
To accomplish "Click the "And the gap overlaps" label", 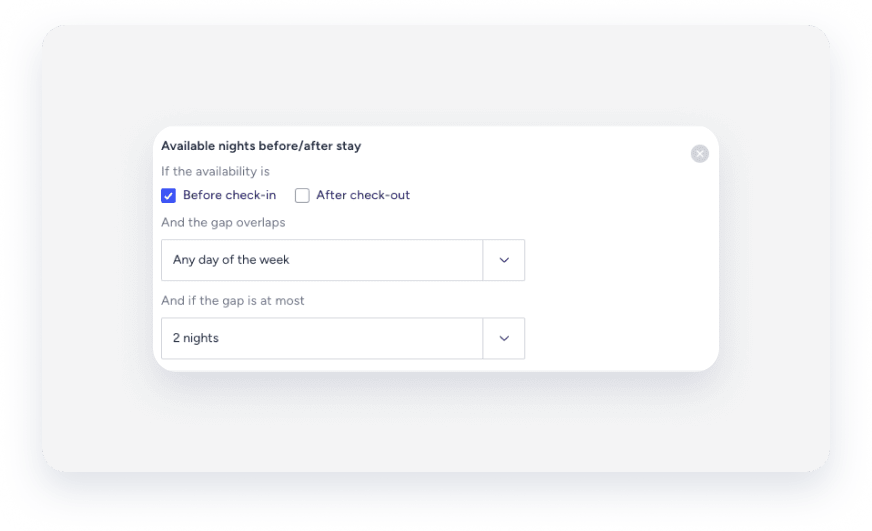I will [223, 222].
